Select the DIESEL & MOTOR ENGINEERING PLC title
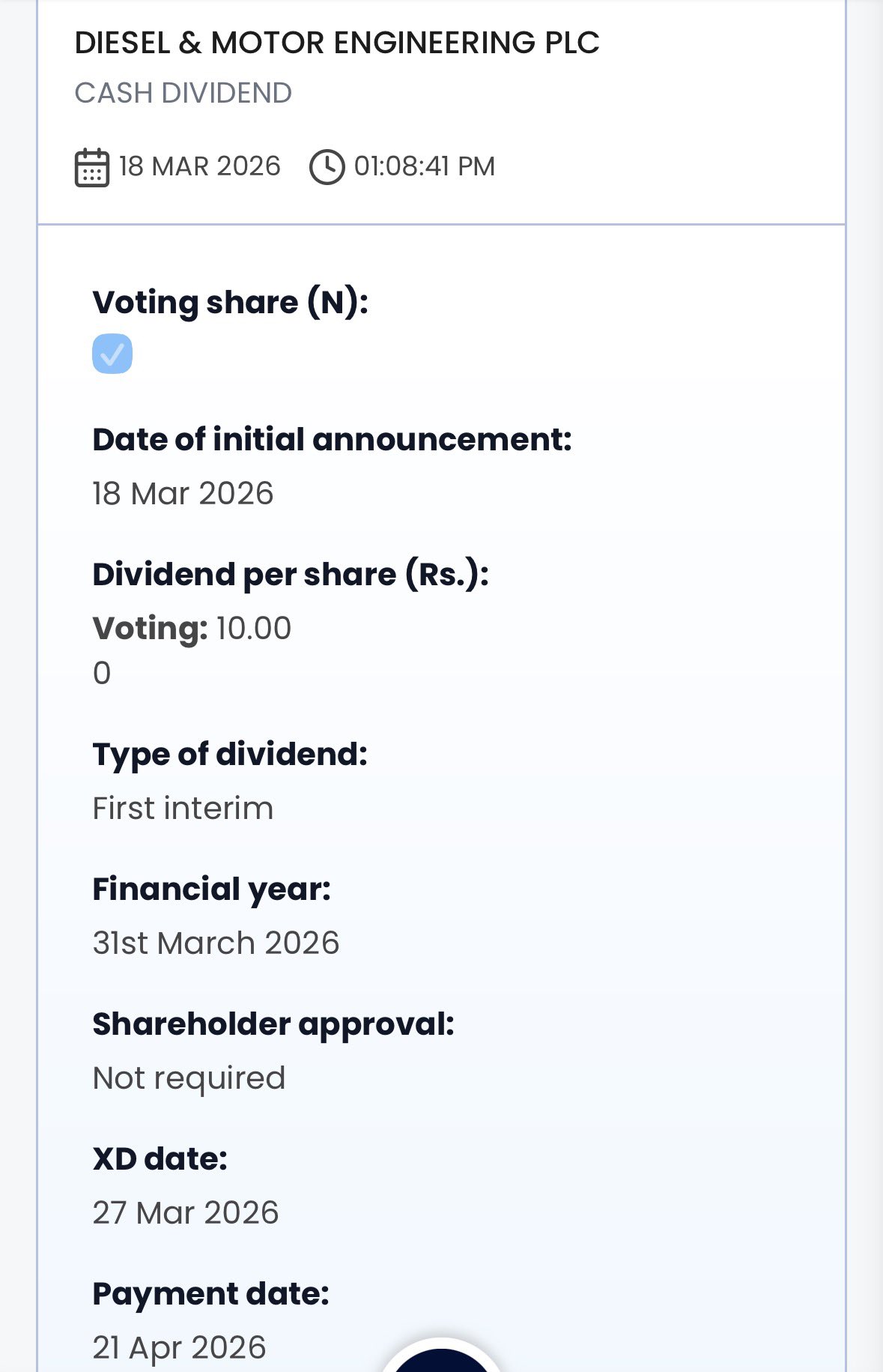 coord(337,43)
